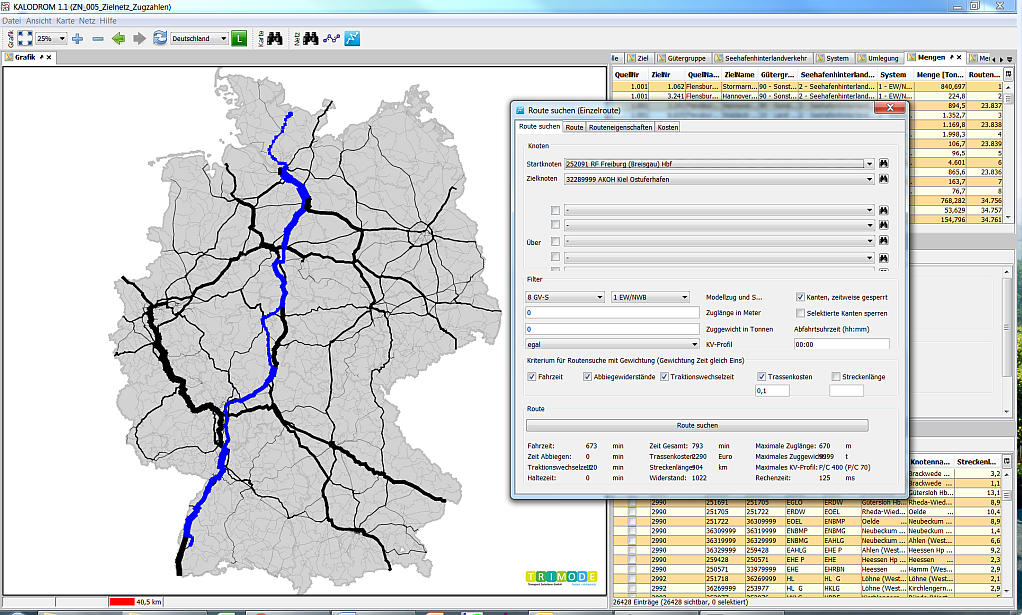
Task: Open the Karte binoculars search
Action: [x=275, y=38]
